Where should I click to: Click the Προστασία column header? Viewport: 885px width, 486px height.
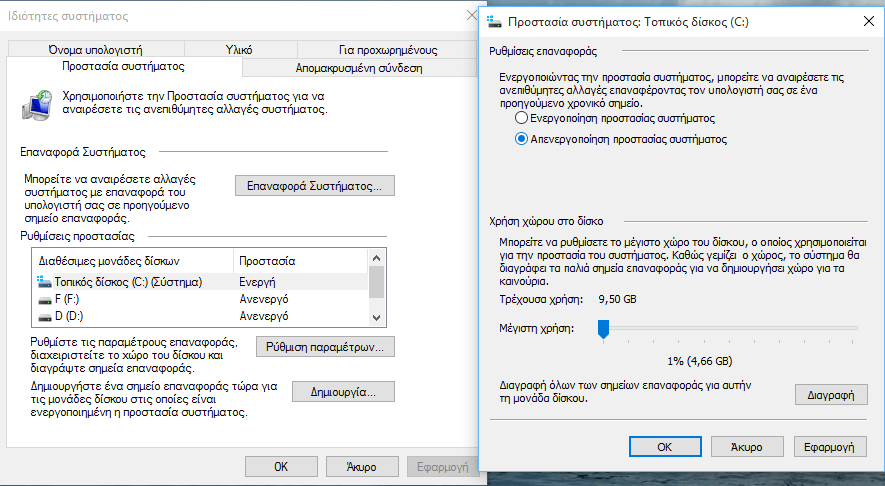[267, 259]
